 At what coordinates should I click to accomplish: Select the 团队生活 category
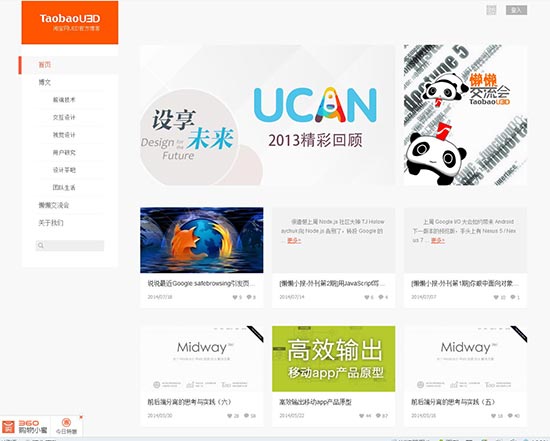point(64,188)
